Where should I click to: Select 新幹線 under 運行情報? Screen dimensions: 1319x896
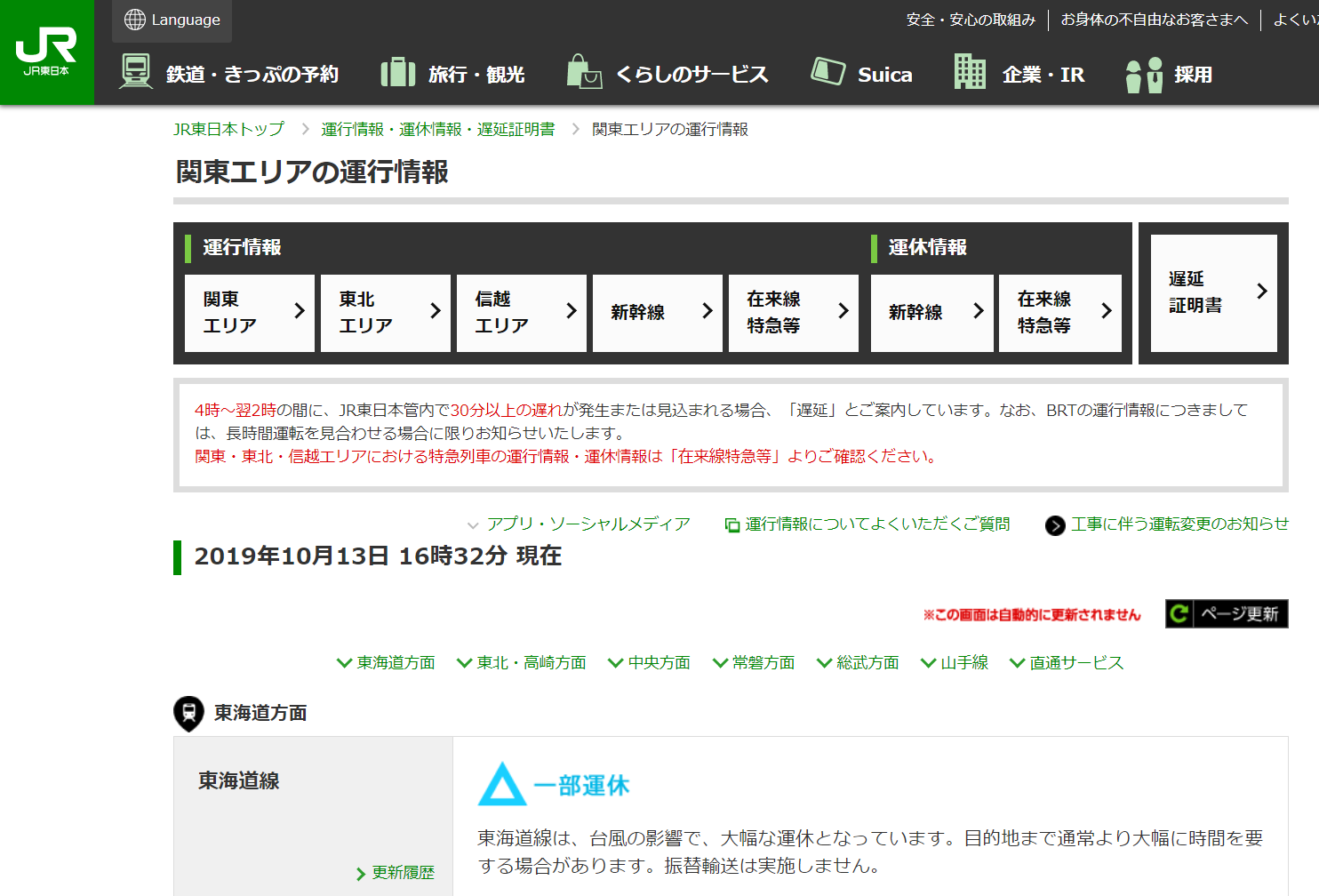[x=658, y=313]
